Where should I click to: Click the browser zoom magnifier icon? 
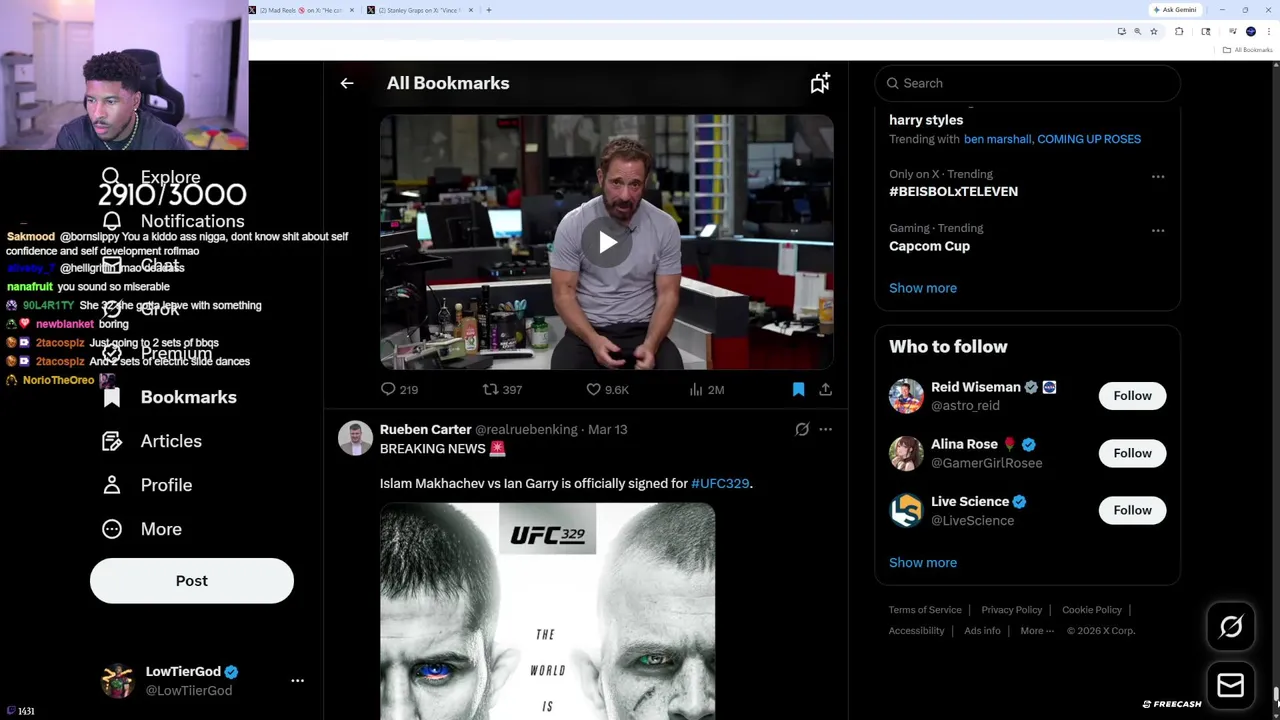[1137, 32]
